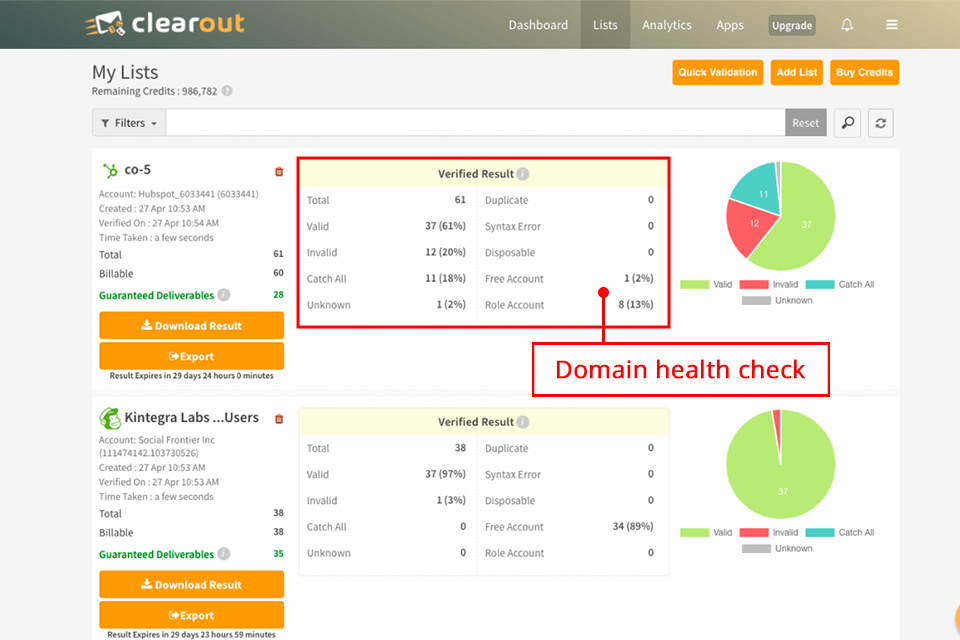Screen dimensions: 960x640
Task: Click Kintegra Free Account value 34 (89%)
Action: (x=633, y=526)
